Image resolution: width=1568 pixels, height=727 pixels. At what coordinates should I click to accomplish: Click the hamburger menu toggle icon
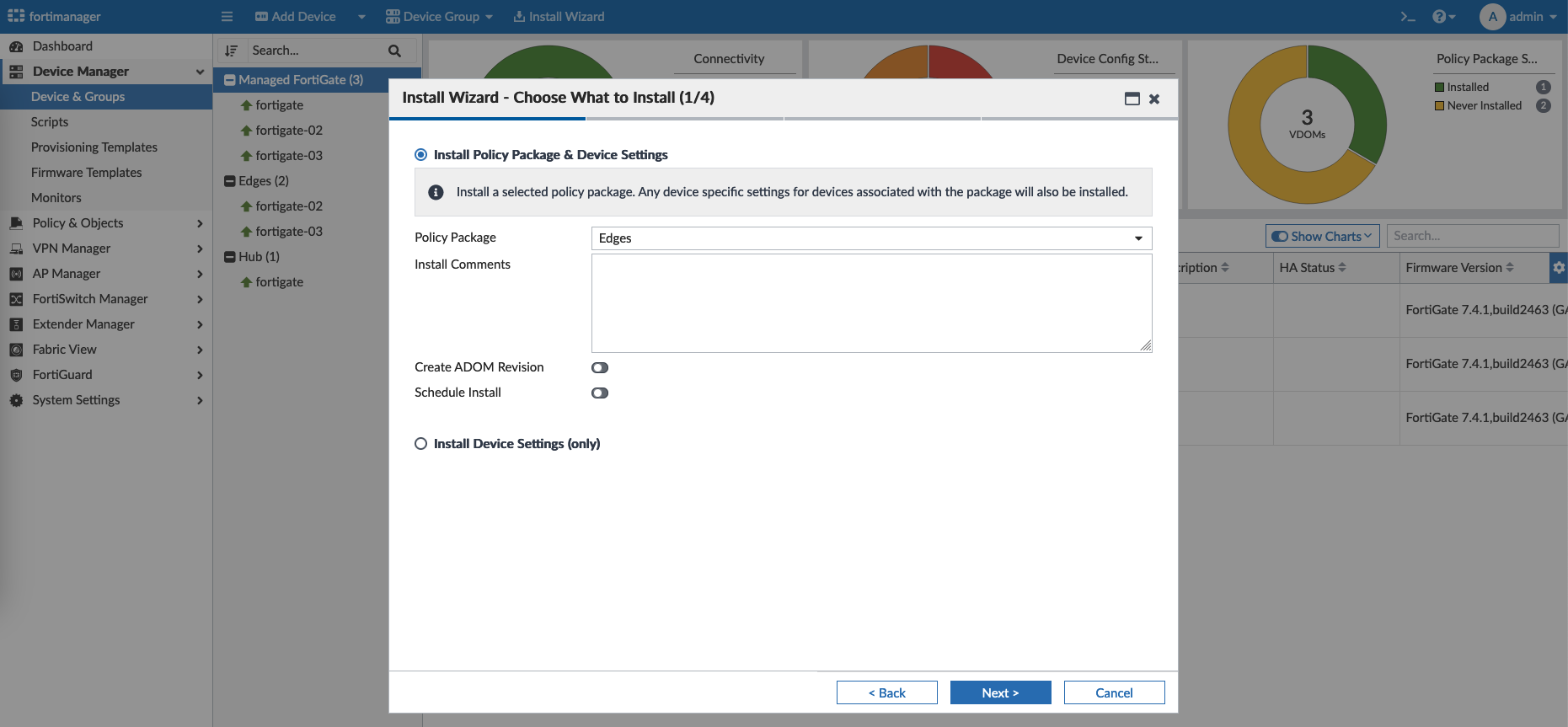227,17
